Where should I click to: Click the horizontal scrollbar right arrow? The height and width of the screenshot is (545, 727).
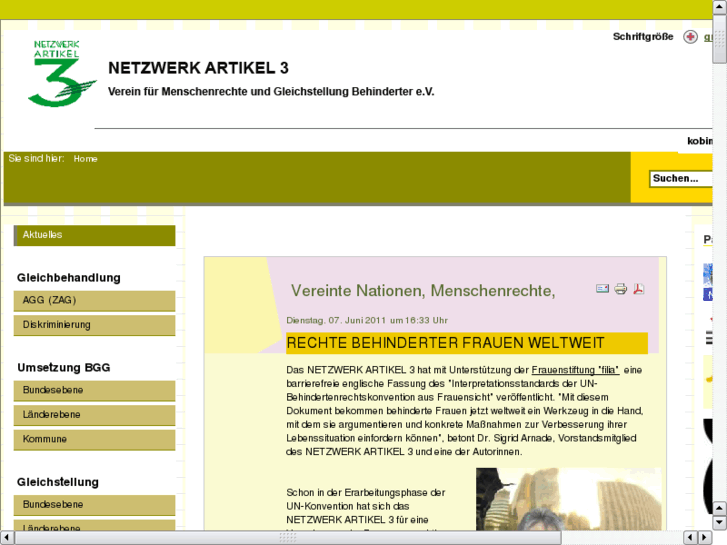[705, 537]
